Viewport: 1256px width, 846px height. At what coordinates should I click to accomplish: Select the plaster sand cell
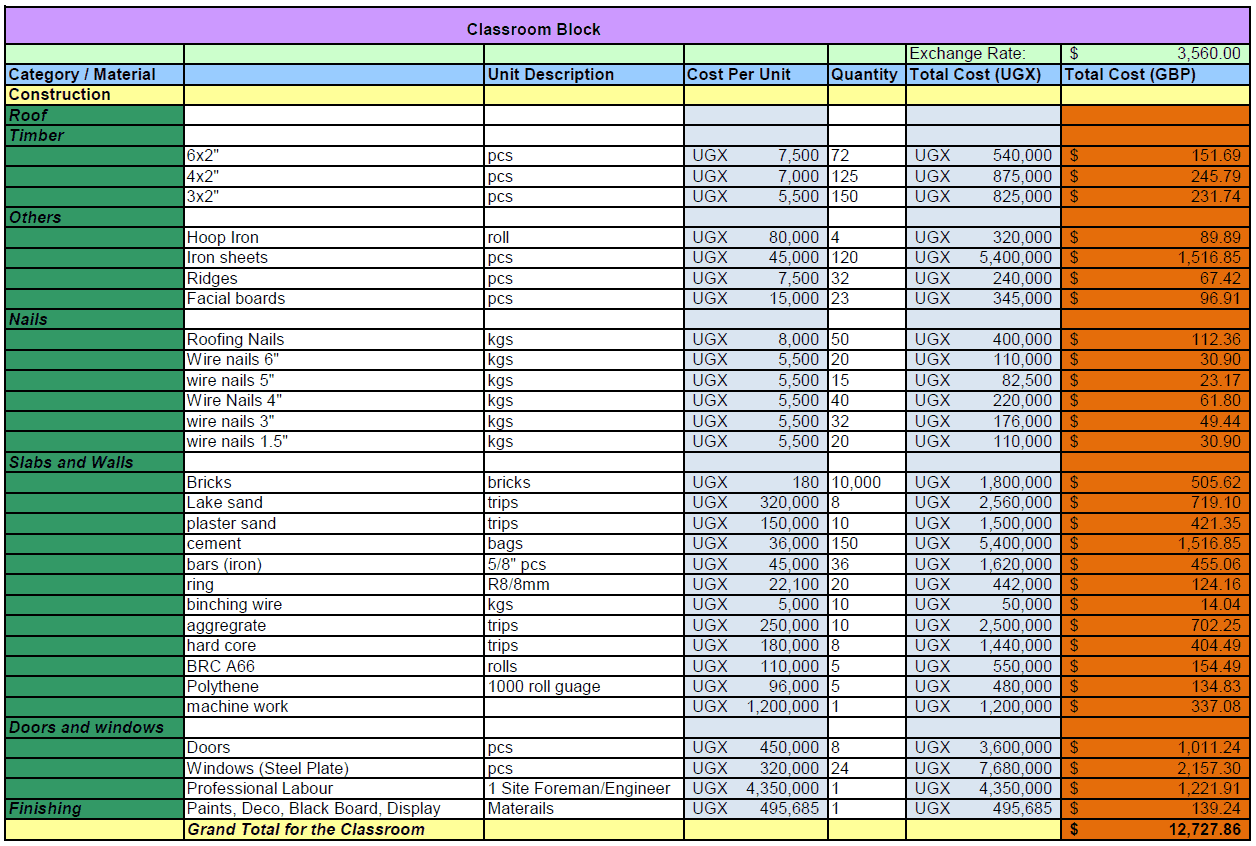click(334, 523)
